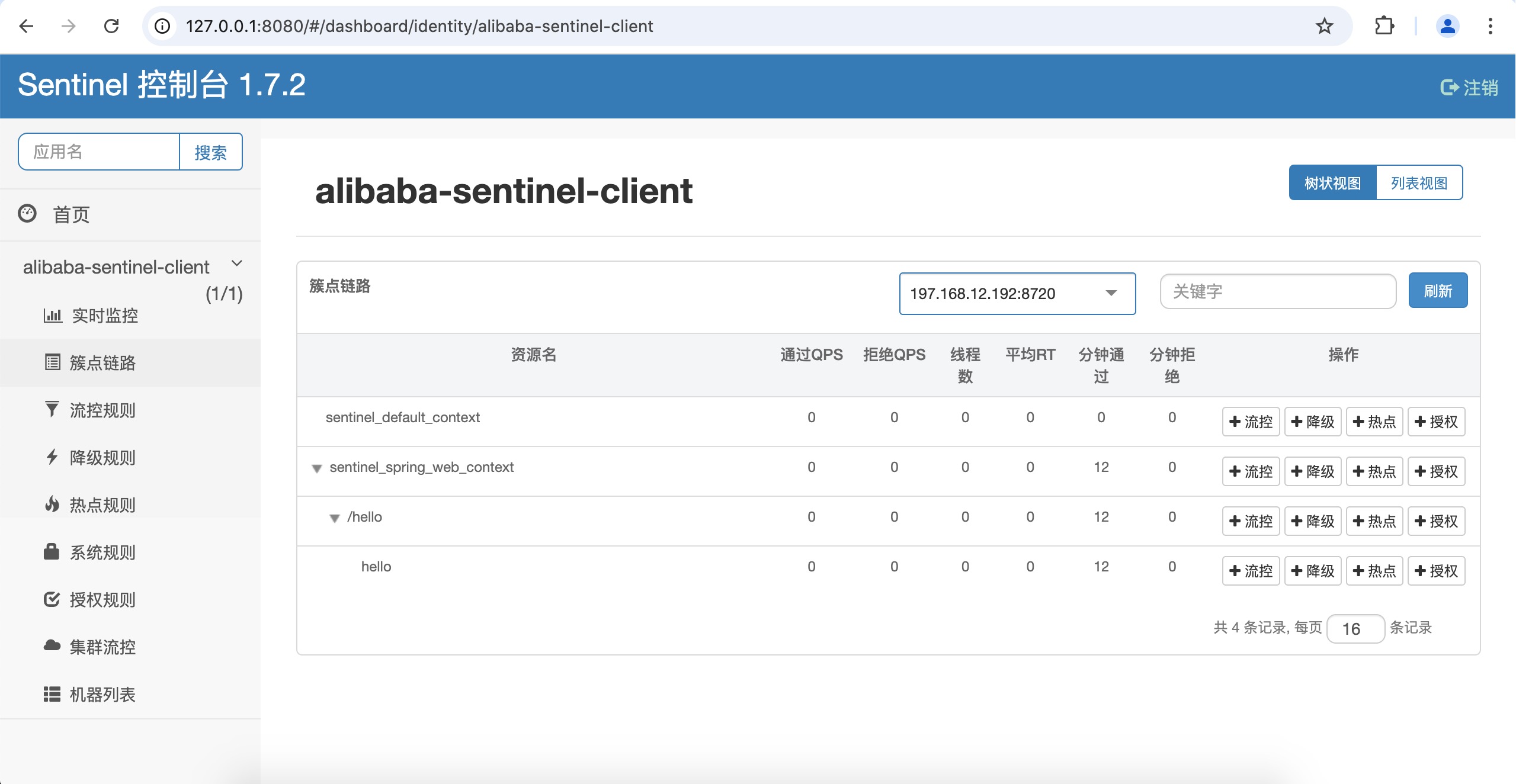The image size is (1516, 784).
Task: Click the lock icon for 系统规则
Action: click(52, 551)
